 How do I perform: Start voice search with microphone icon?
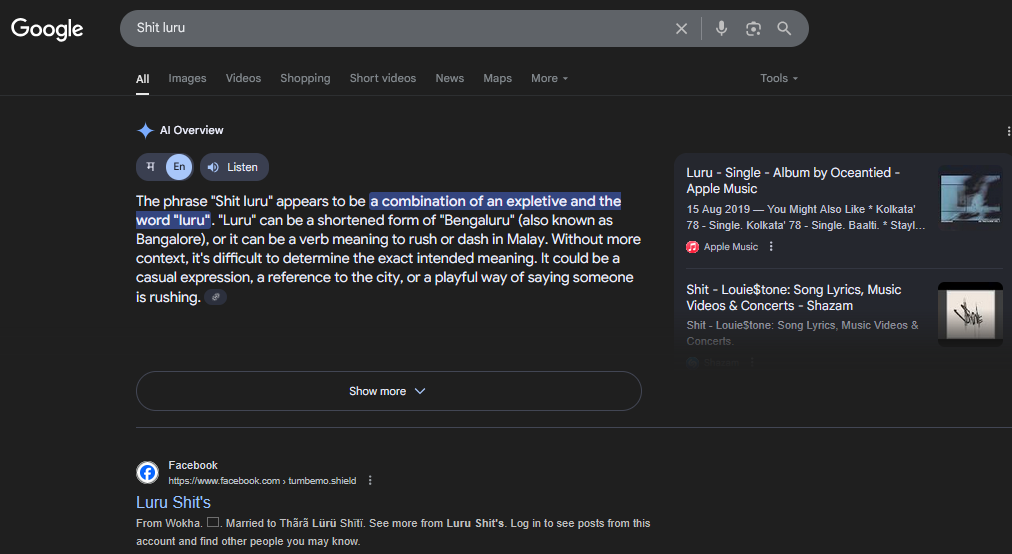(722, 28)
